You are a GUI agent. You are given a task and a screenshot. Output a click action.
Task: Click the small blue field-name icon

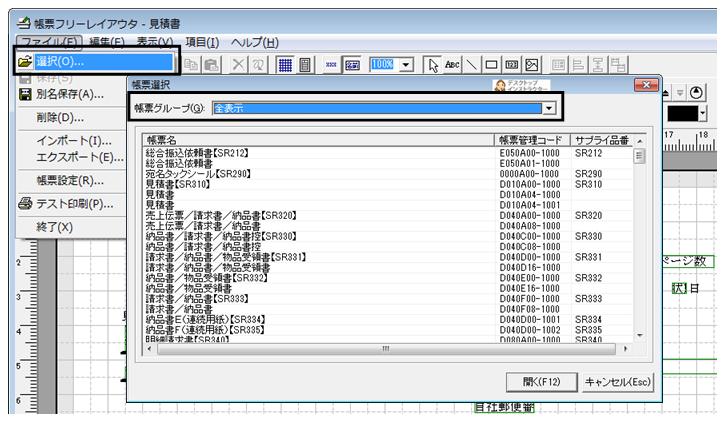pos(331,65)
